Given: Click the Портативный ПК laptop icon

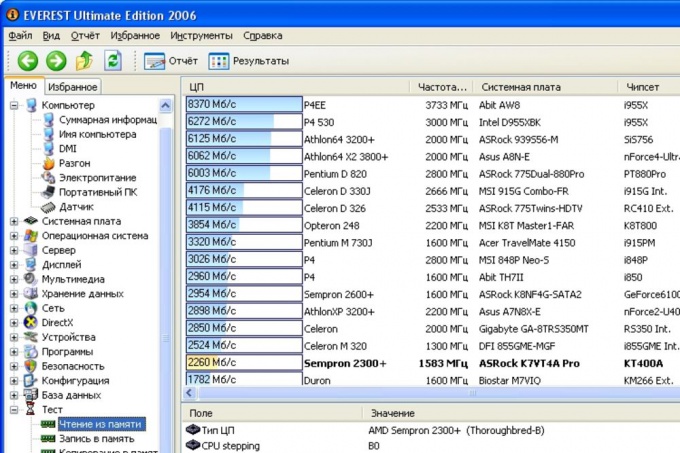Looking at the screenshot, I should coord(48,192).
